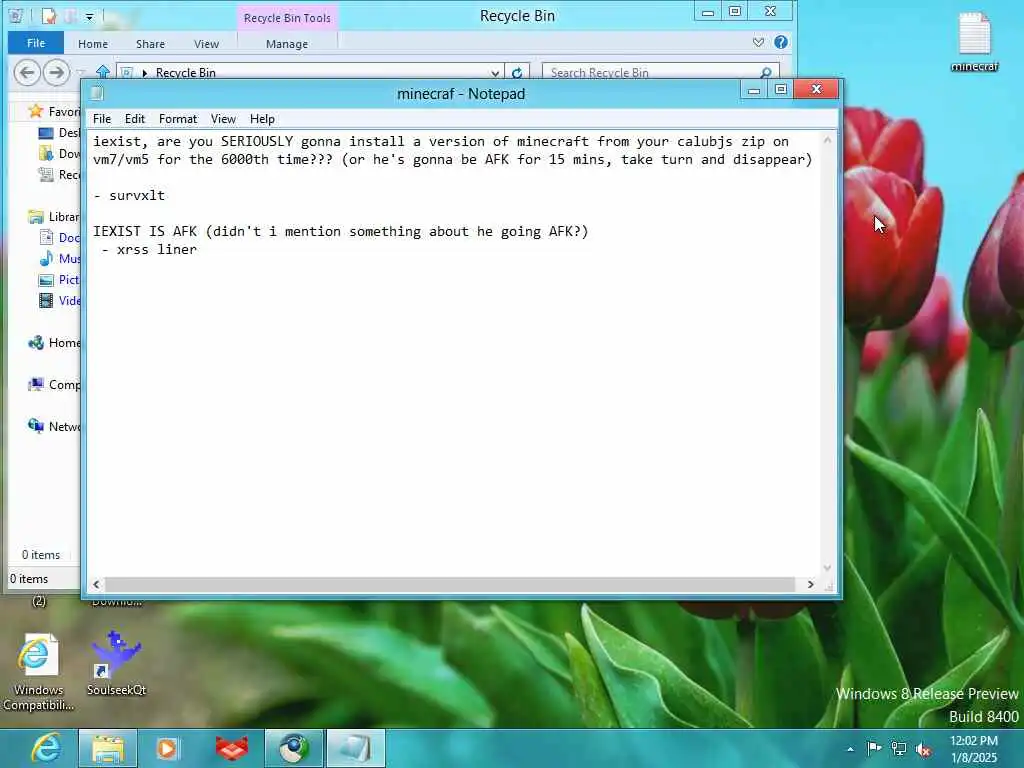1024x768 pixels.
Task: Click the line starting 'IEXIST IS AFK'
Action: click(340, 231)
